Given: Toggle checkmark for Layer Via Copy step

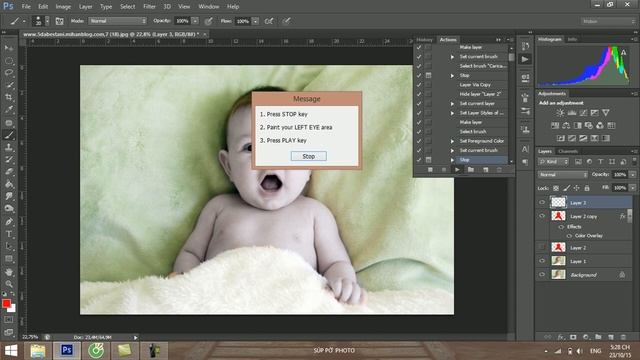Looking at the screenshot, I should [419, 85].
